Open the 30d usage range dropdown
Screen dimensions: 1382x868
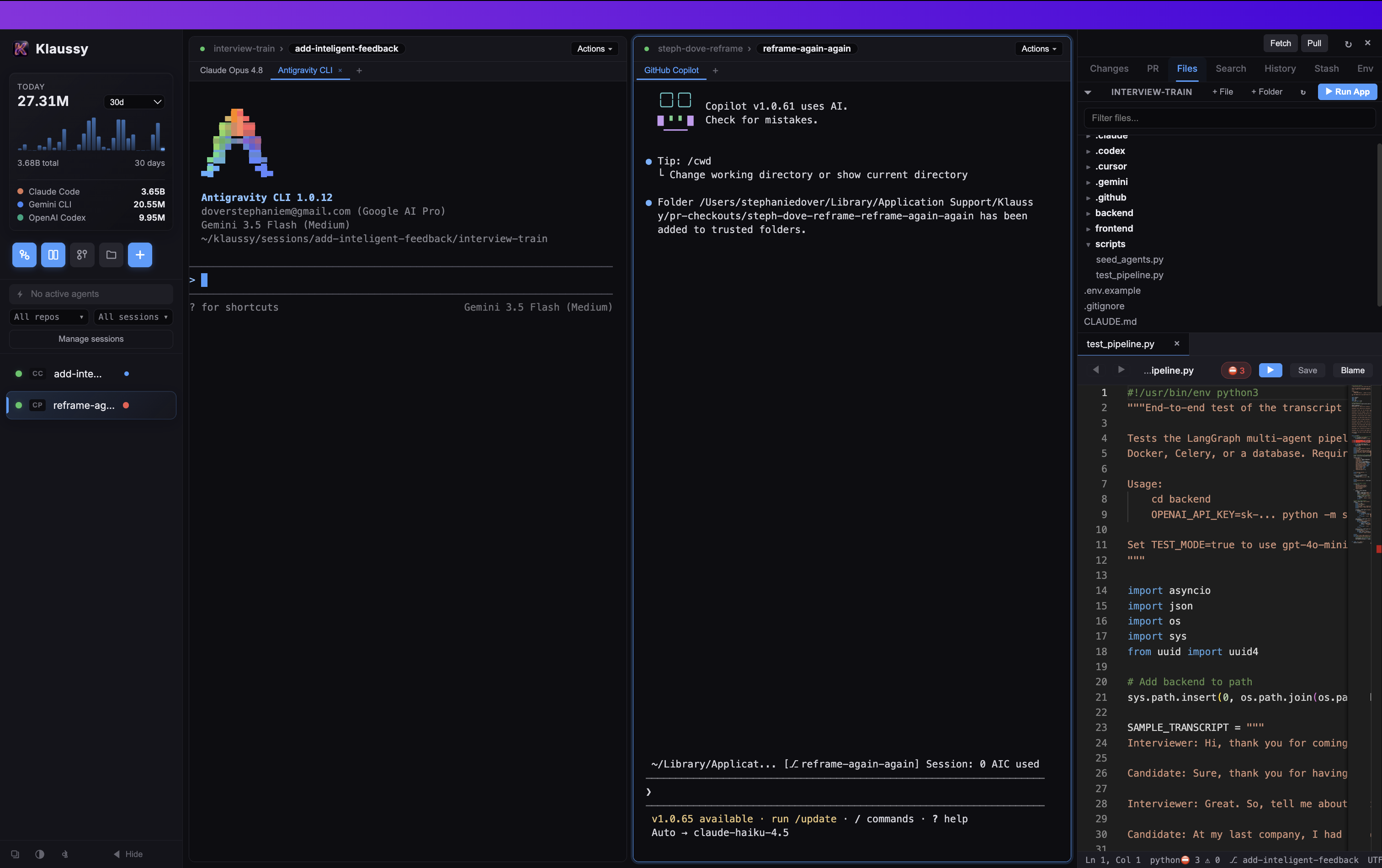pos(135,101)
